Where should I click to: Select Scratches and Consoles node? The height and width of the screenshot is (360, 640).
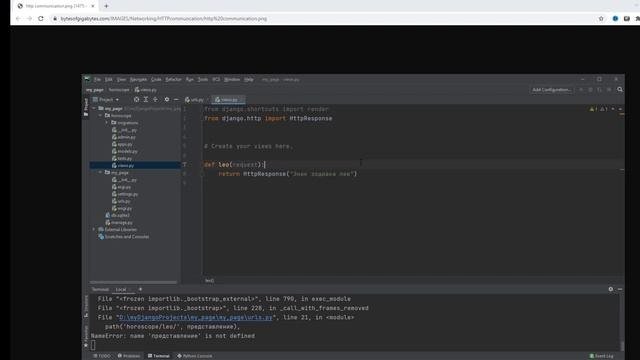(x=124, y=237)
